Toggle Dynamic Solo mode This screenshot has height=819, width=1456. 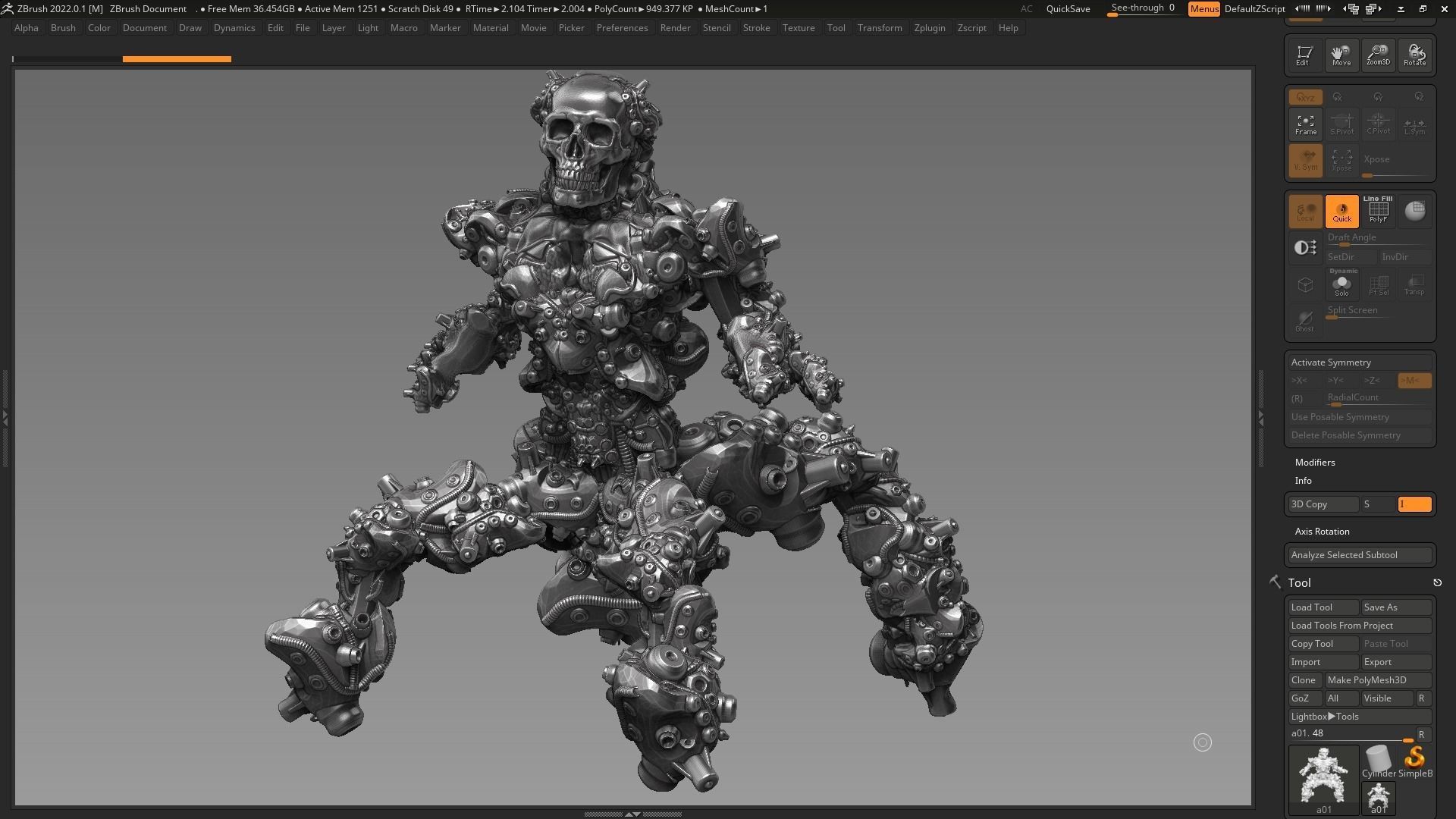coord(1341,283)
